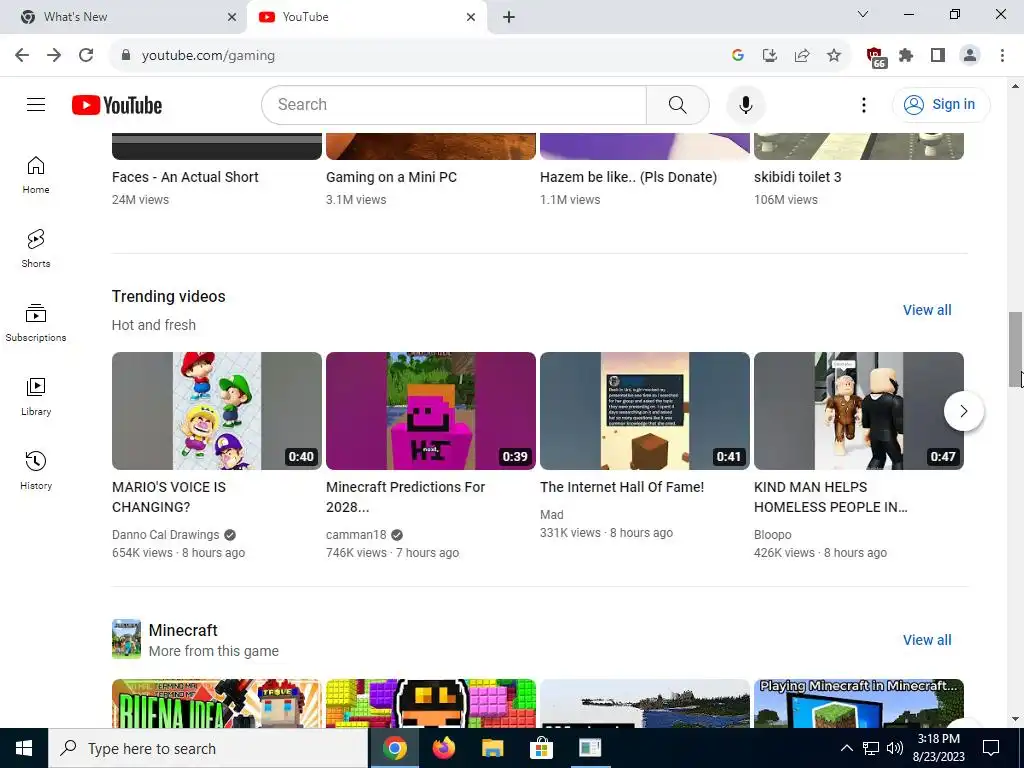The height and width of the screenshot is (768, 1024).
Task: Click the install app icon in the address bar
Action: [770, 55]
